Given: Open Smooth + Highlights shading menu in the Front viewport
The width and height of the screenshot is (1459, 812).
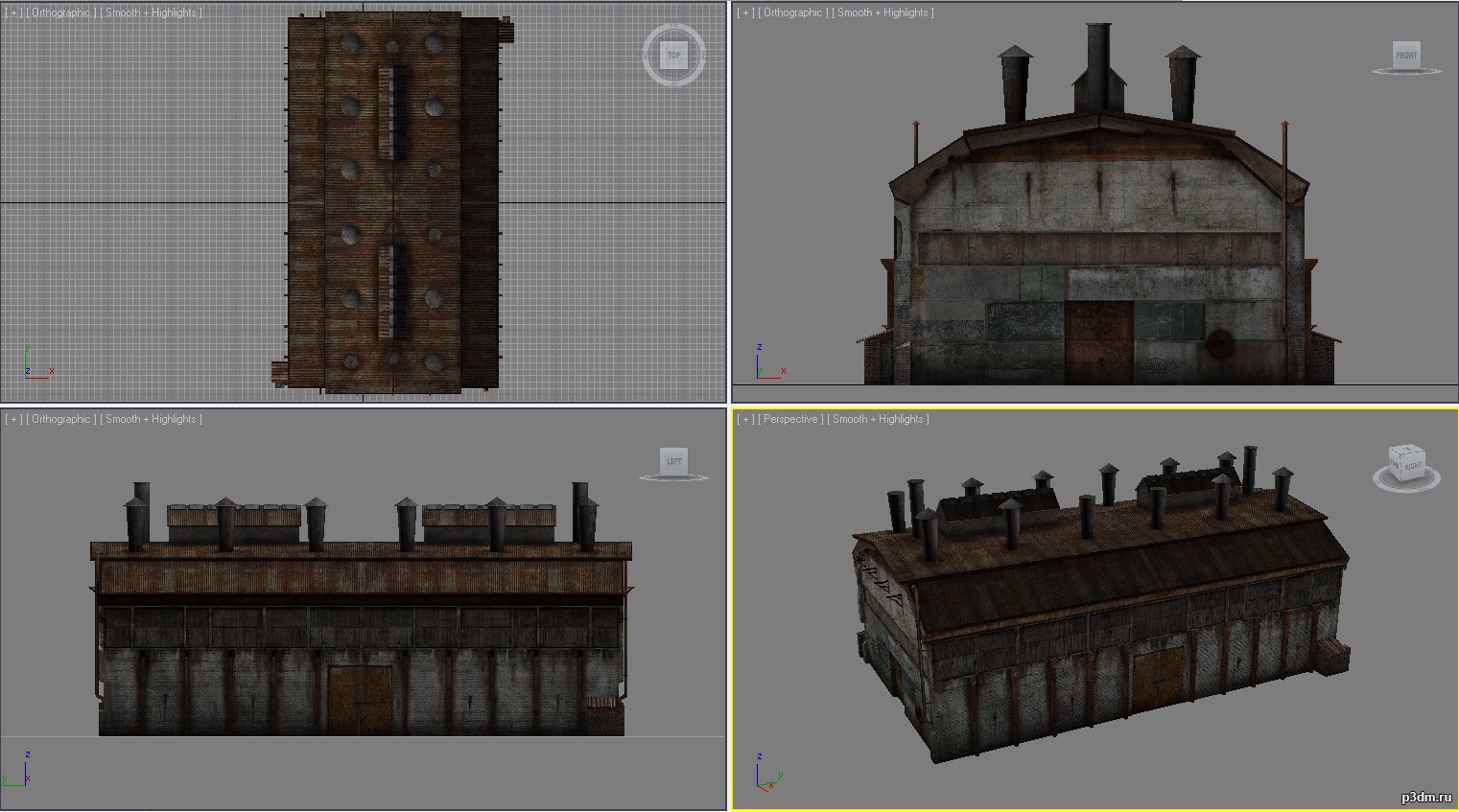Looking at the screenshot, I should click(x=882, y=12).
